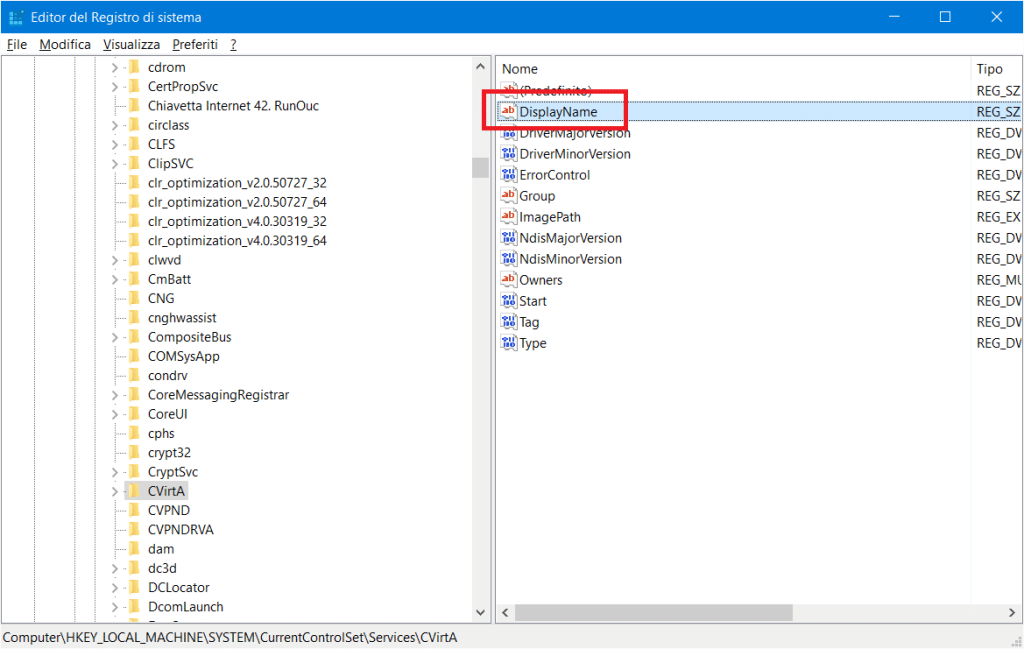Select the ImagePath value name
This screenshot has width=1024, height=649.
[550, 217]
